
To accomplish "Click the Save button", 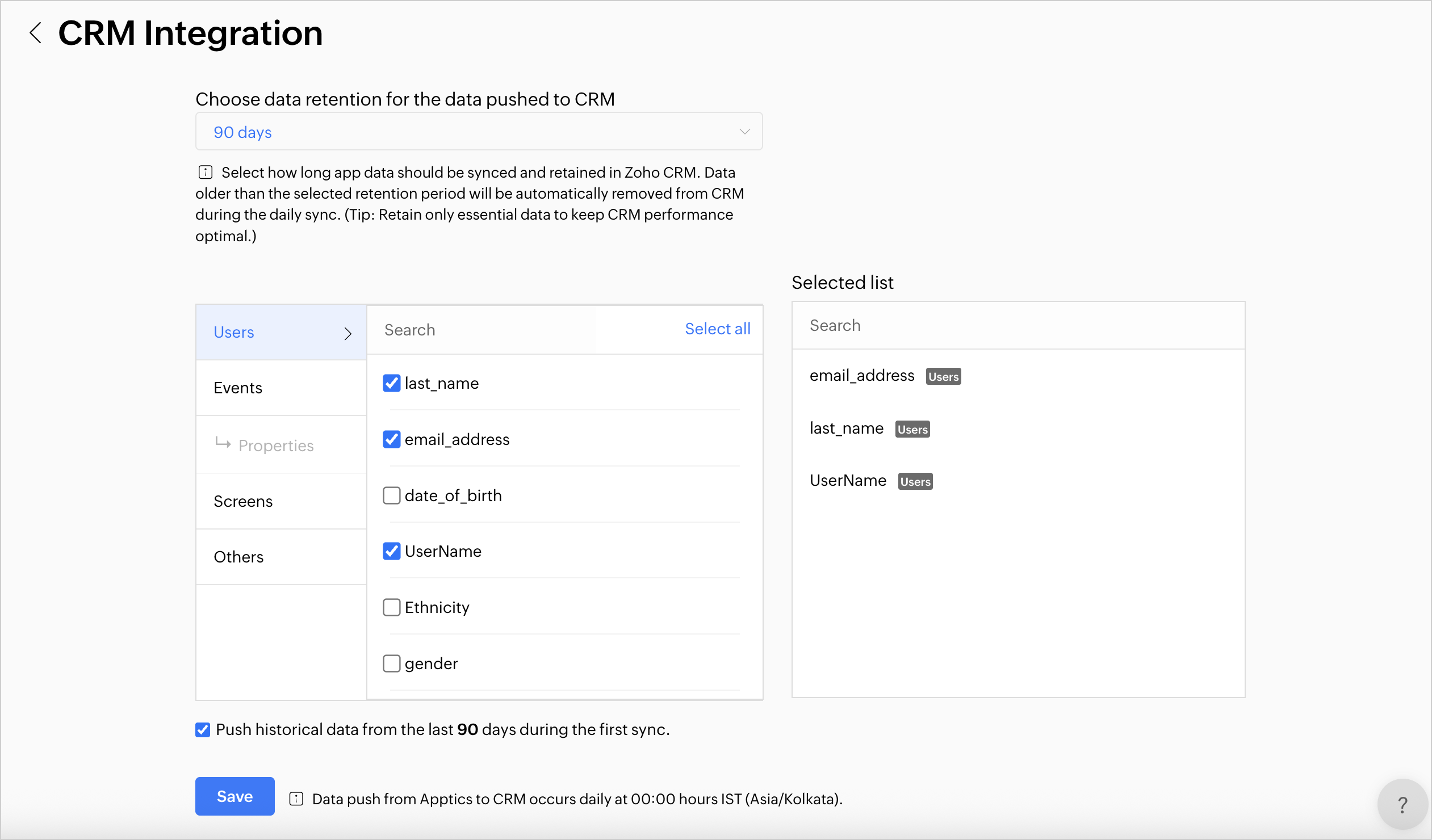I will (235, 796).
